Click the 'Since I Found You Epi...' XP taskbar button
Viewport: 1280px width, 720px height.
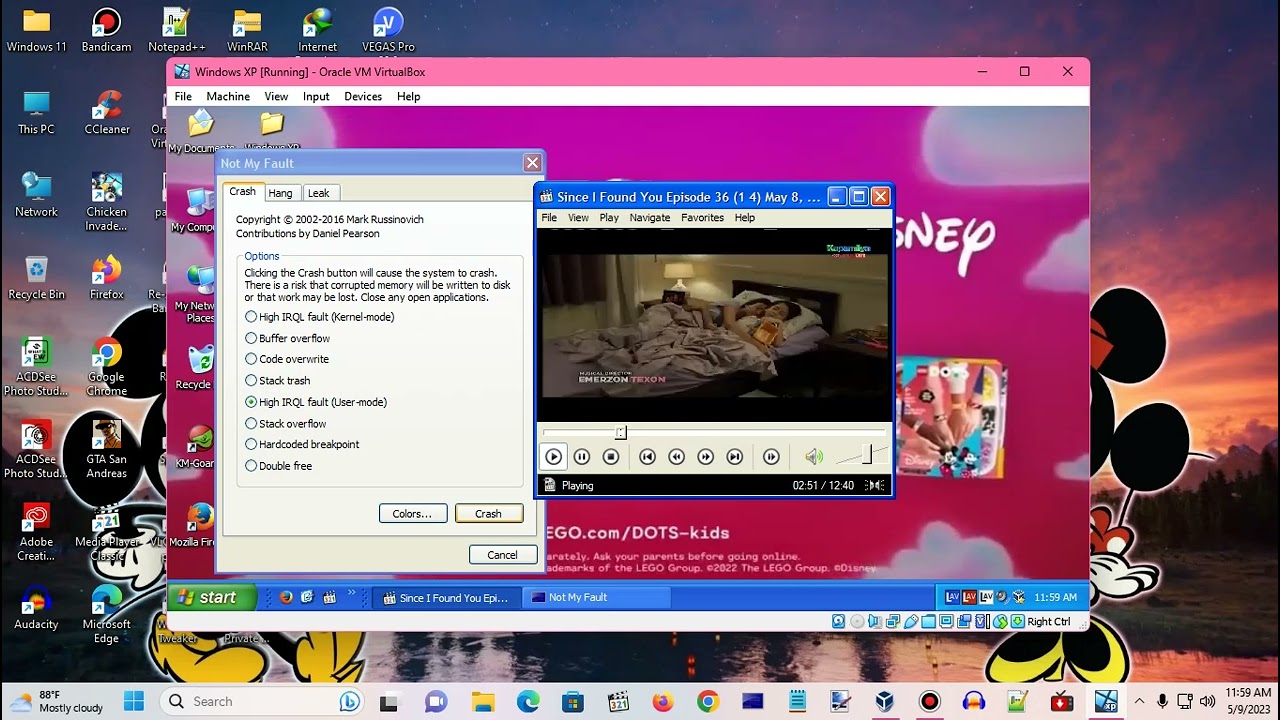click(447, 597)
